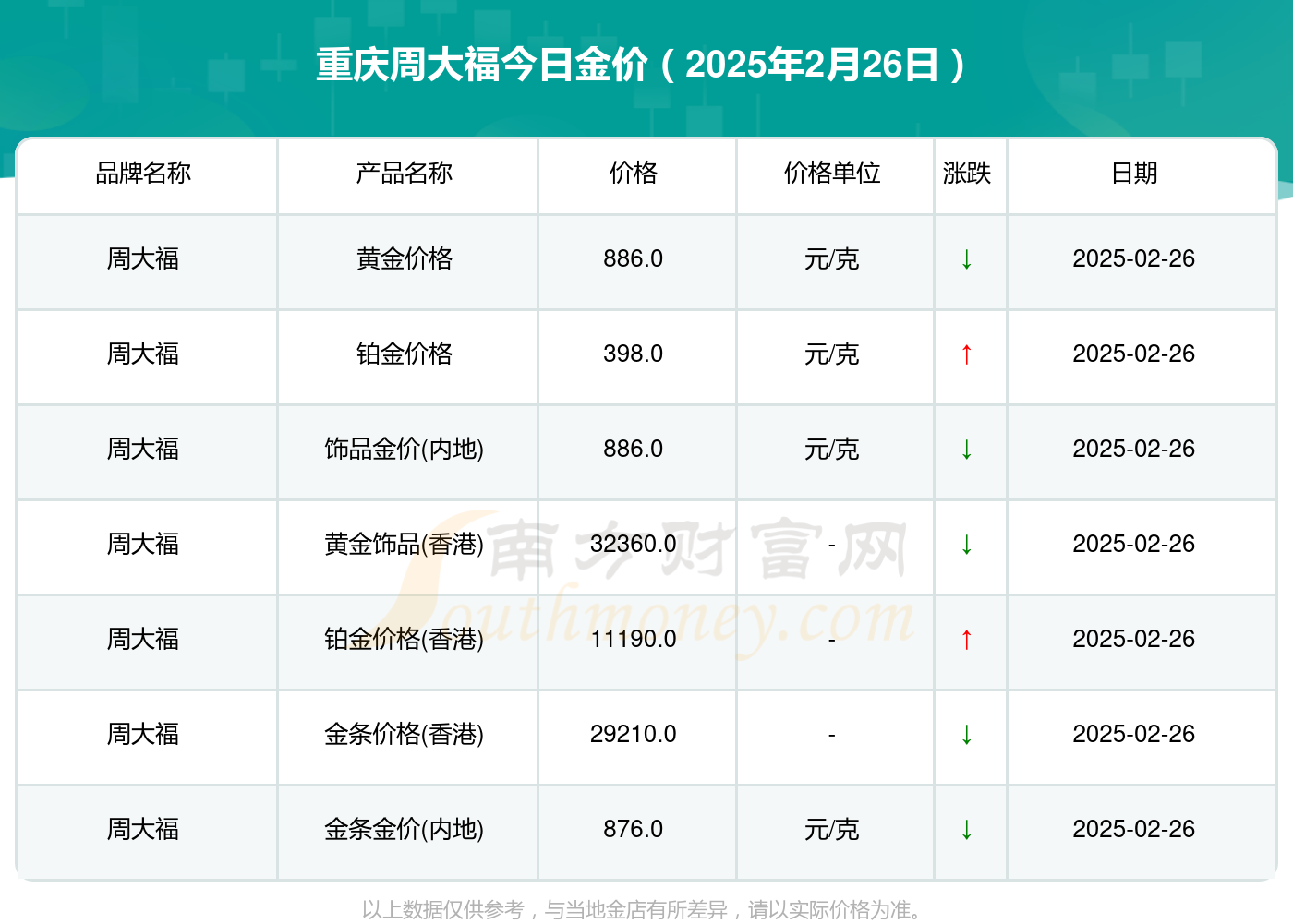Click the 29210.0 price value

coord(634,735)
